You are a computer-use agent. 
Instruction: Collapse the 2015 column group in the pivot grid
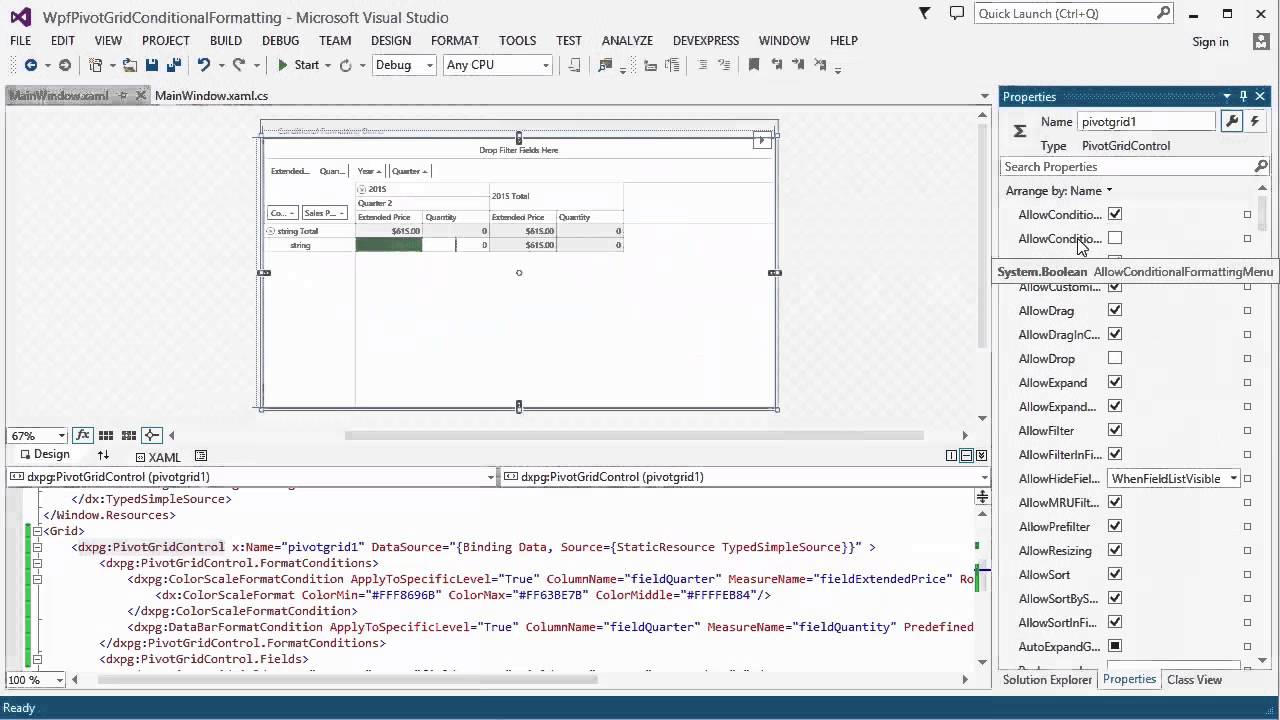point(362,189)
